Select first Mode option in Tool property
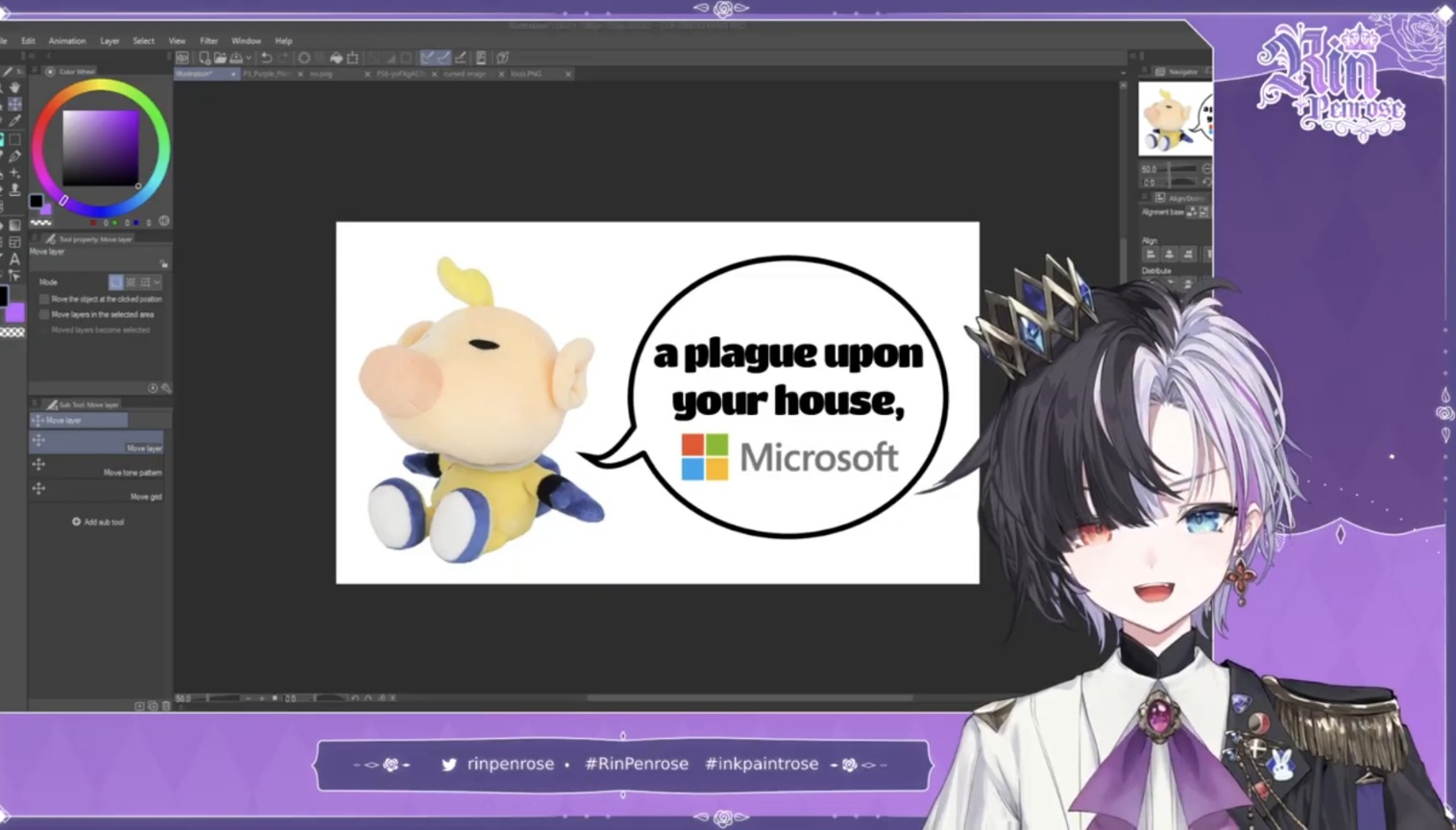Screen dimensions: 1456x830 (116, 281)
